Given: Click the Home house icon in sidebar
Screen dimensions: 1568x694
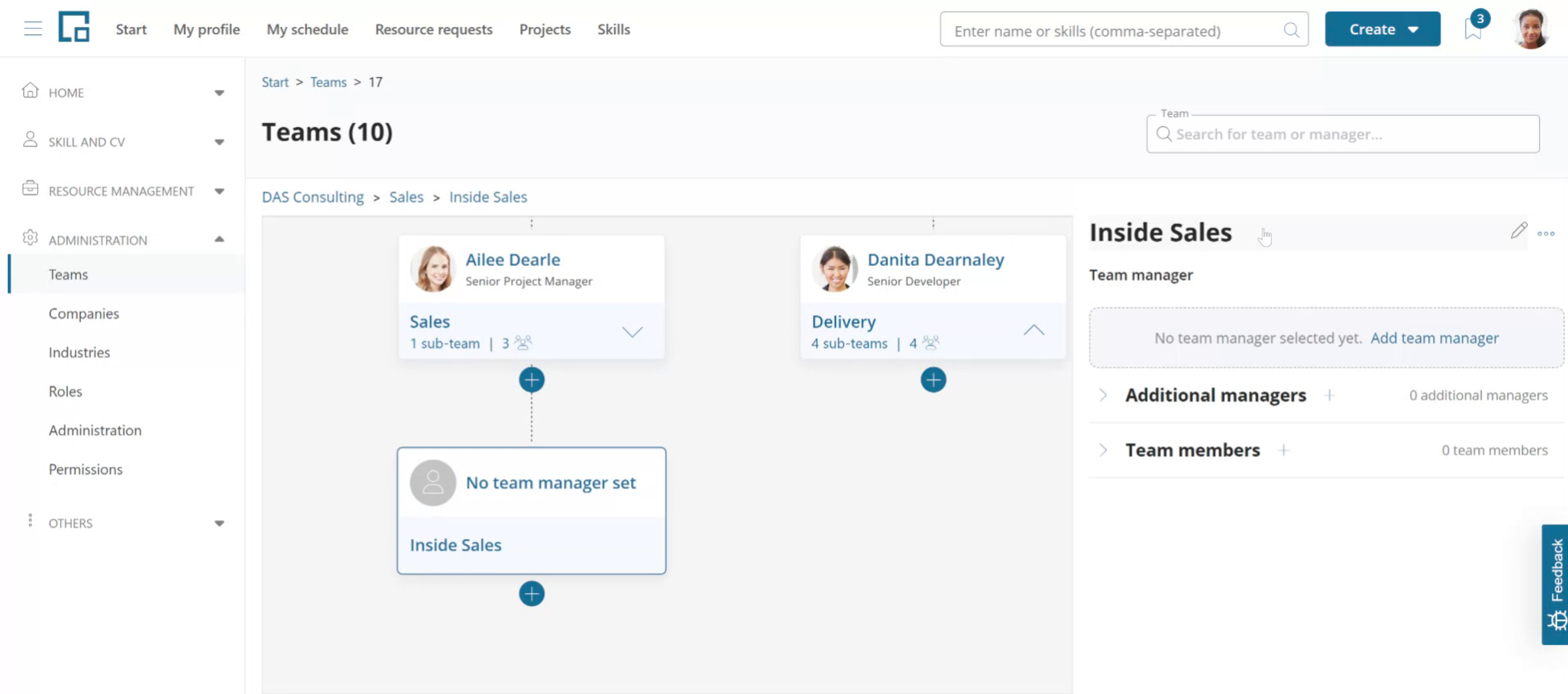Looking at the screenshot, I should [30, 90].
